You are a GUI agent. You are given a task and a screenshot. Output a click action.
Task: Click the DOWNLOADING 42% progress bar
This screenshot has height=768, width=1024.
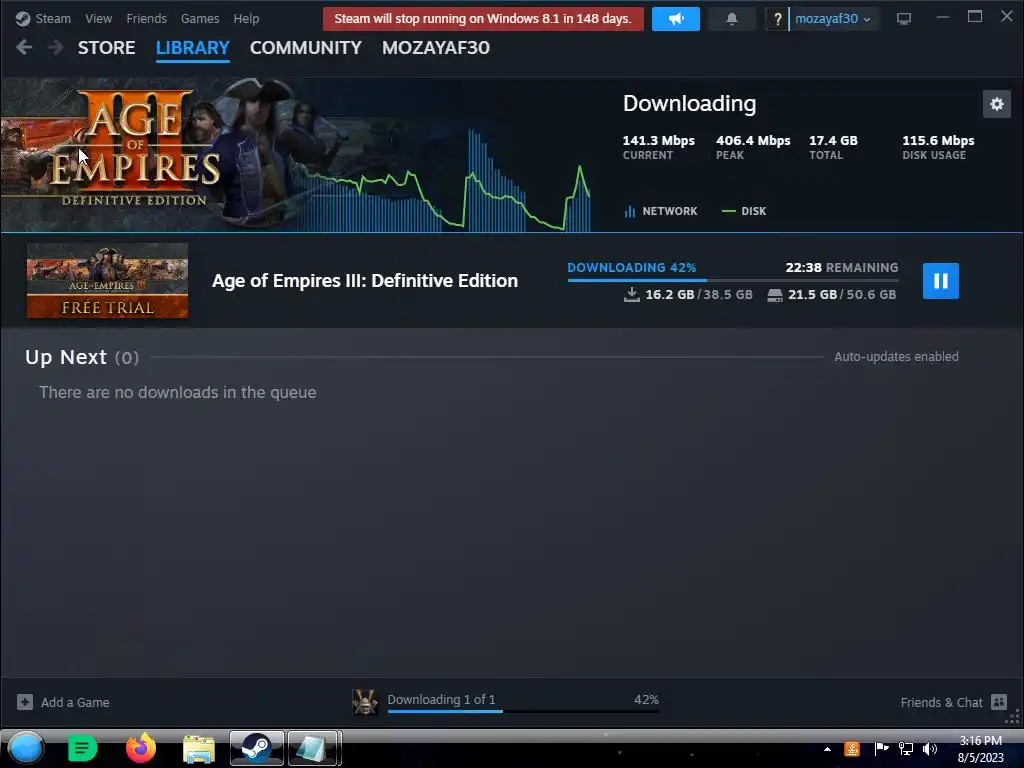pyautogui.click(x=733, y=280)
